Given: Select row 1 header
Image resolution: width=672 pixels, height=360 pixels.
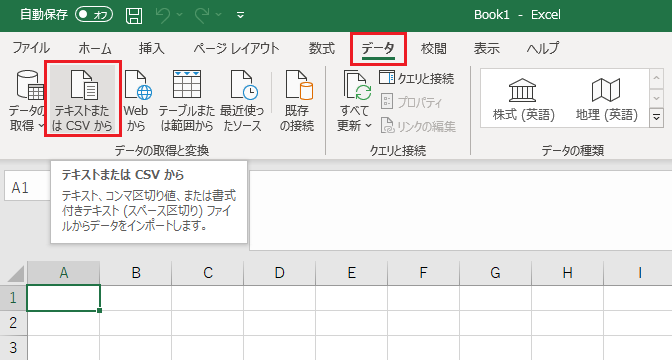Looking at the screenshot, I should tap(13, 298).
